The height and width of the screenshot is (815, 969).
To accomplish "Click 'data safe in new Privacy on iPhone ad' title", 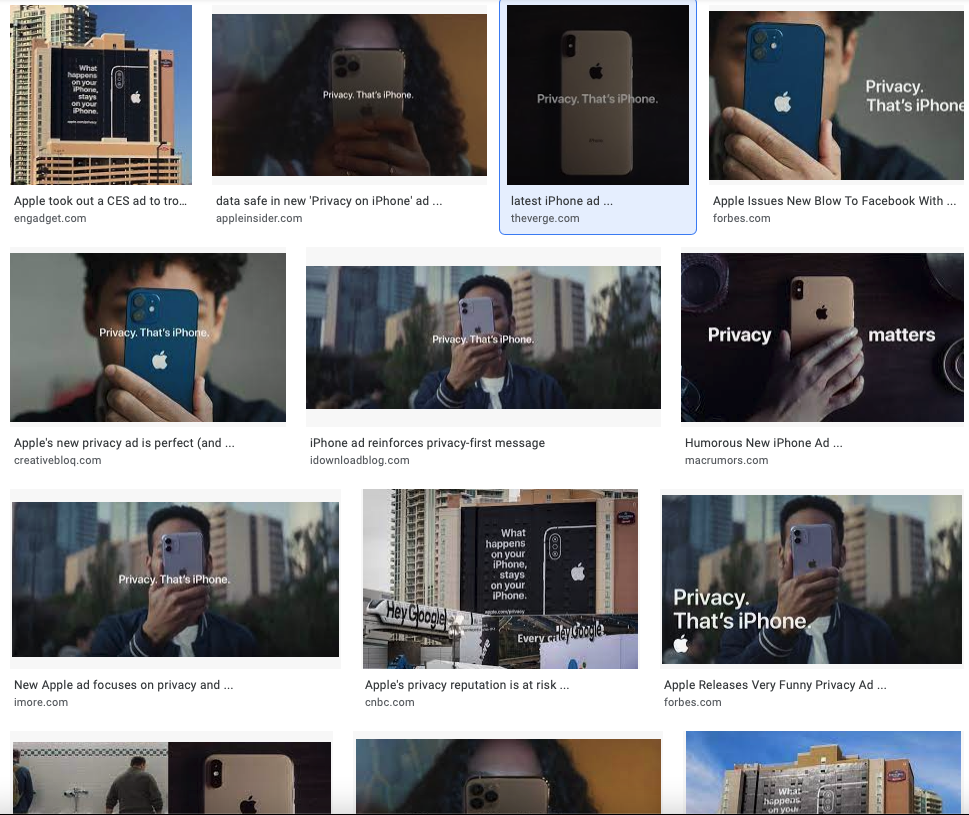I will point(329,201).
